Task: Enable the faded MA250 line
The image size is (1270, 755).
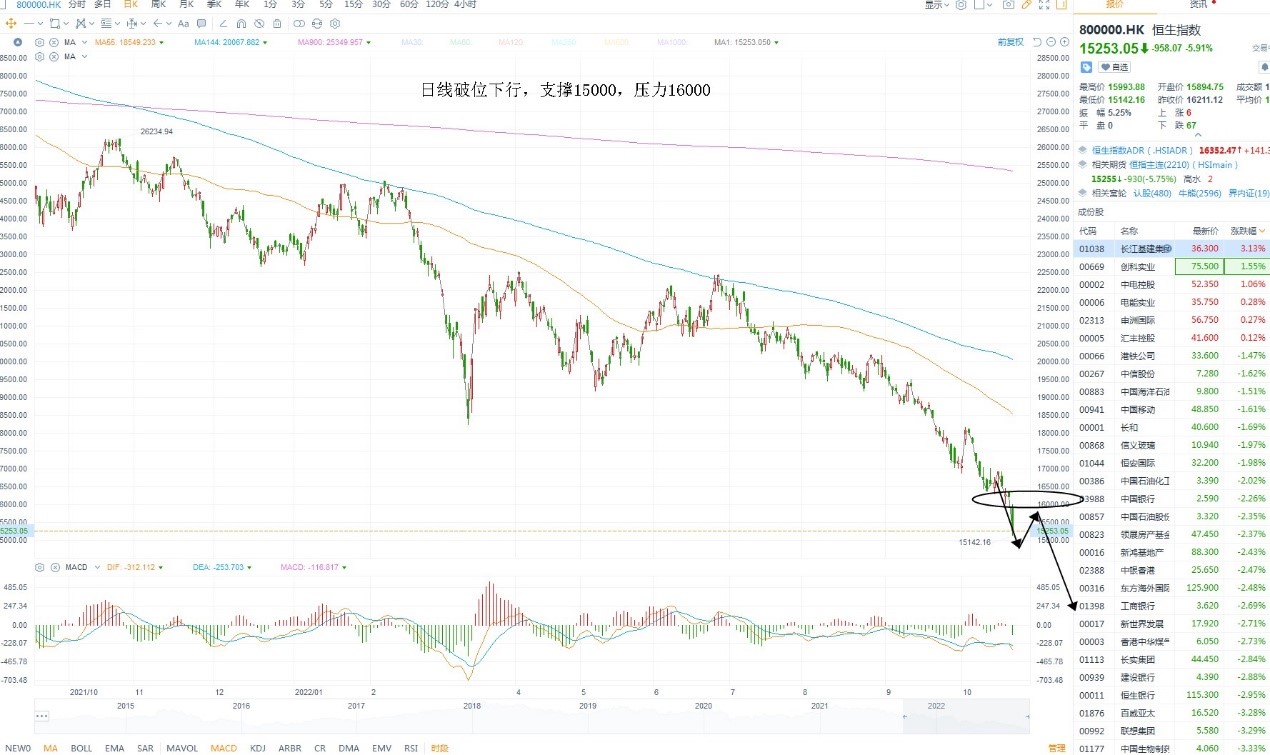Action: tap(564, 42)
